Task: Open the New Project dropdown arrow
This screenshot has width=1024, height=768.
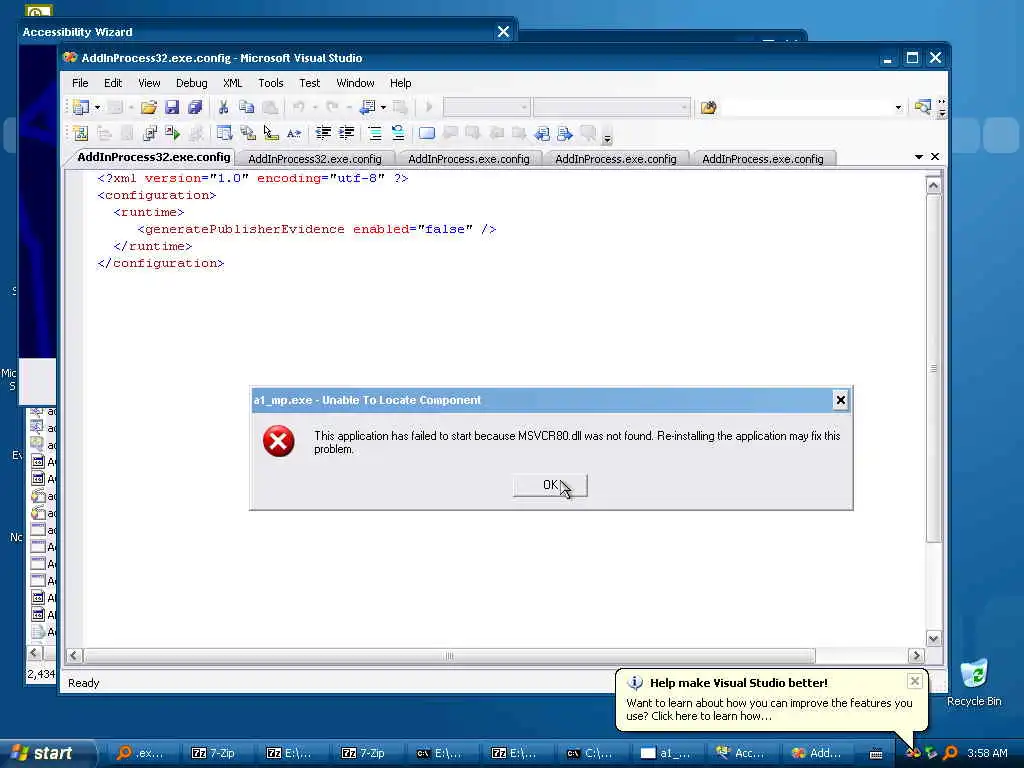Action: (x=97, y=107)
